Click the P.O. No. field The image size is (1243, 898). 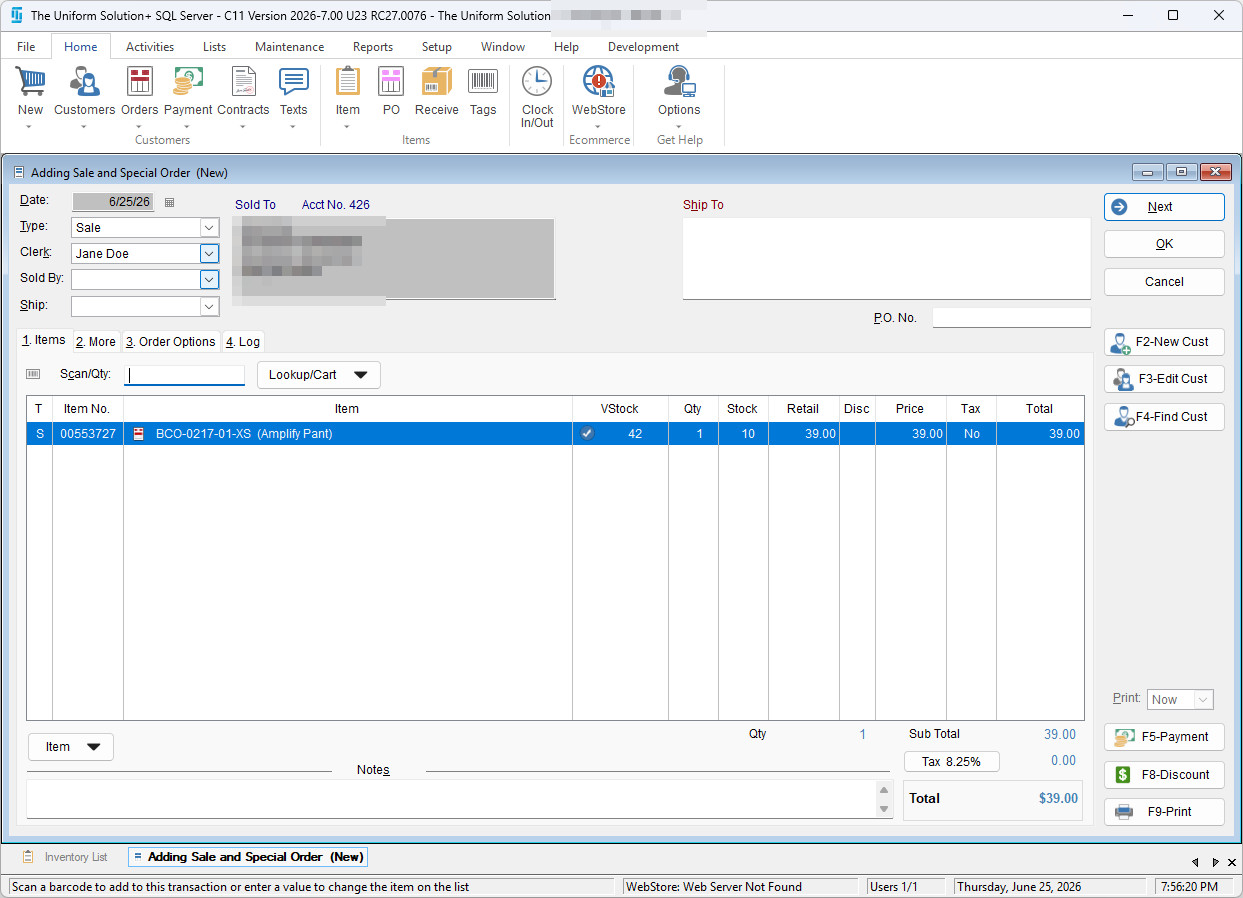1011,318
